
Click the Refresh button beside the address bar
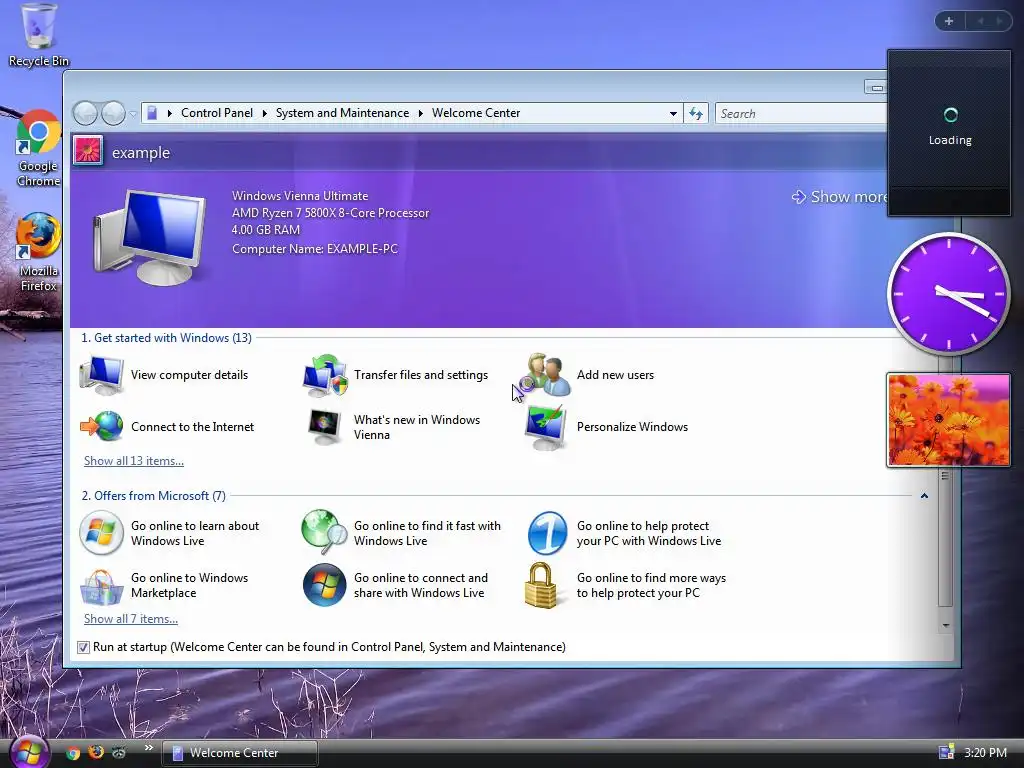(696, 114)
